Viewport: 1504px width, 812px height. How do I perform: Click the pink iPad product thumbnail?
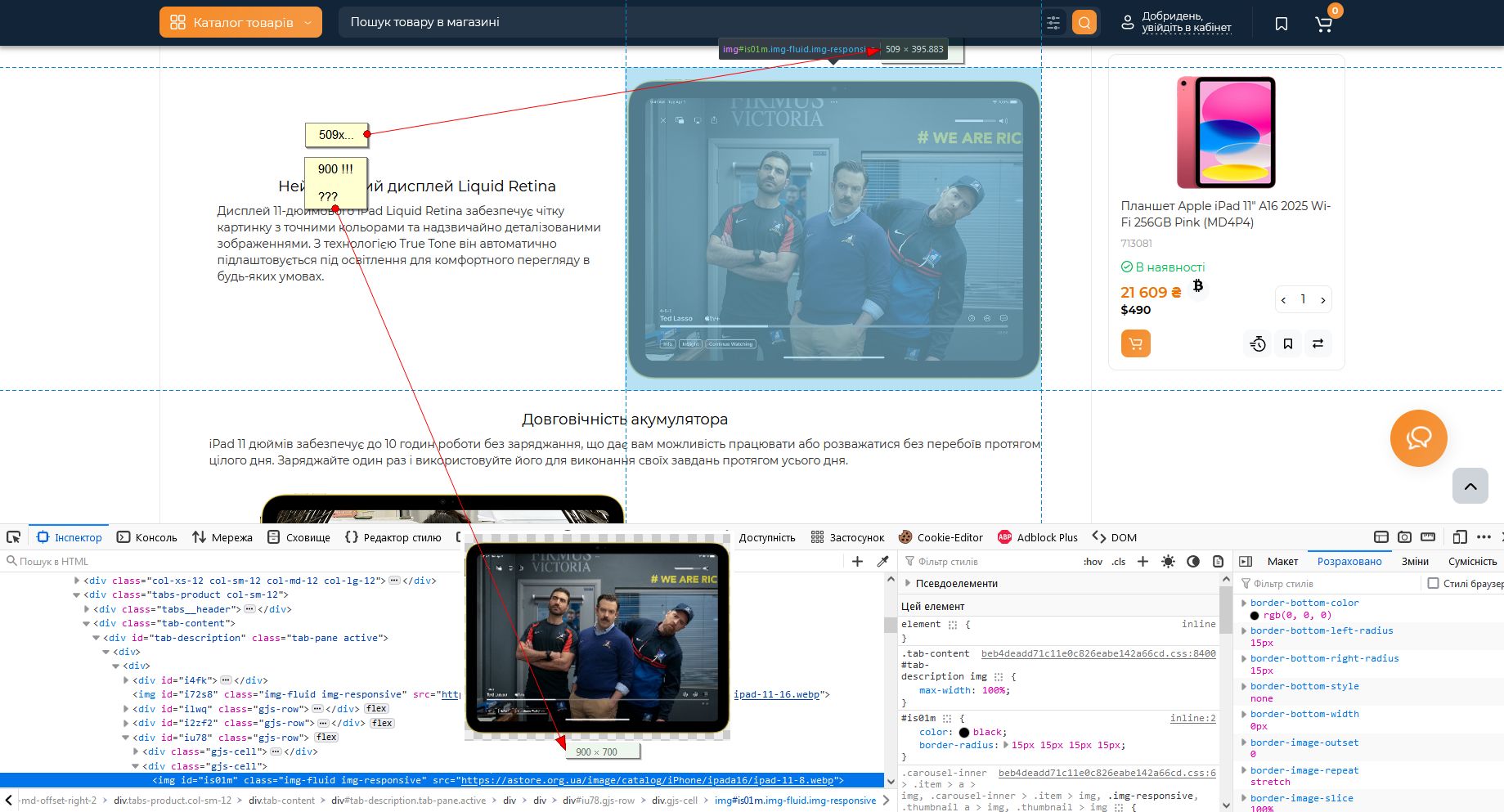point(1226,132)
